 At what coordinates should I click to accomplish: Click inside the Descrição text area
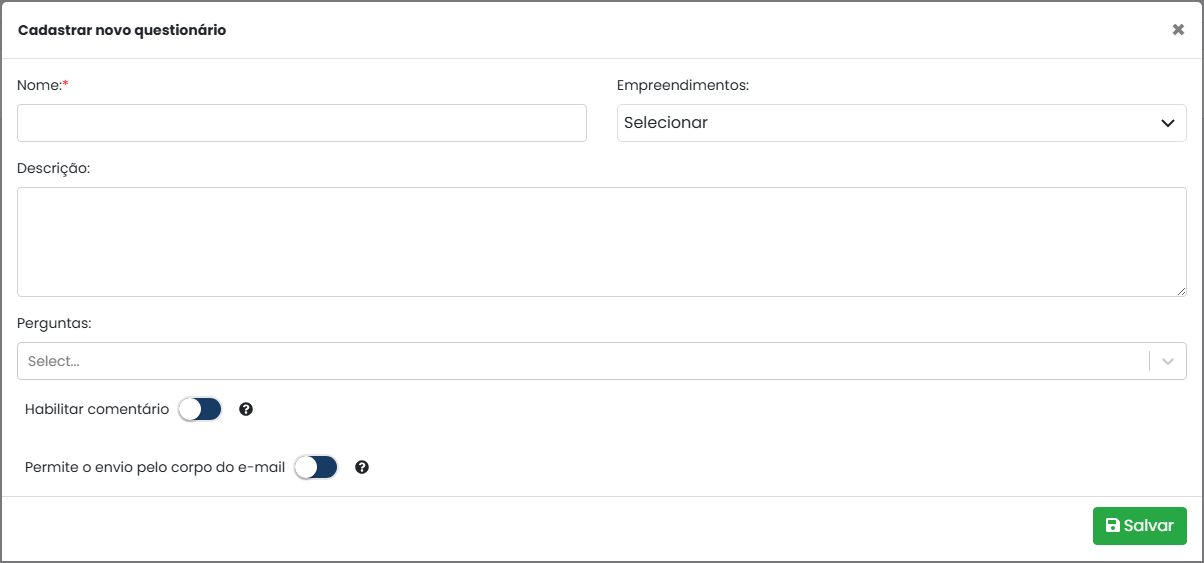(602, 242)
